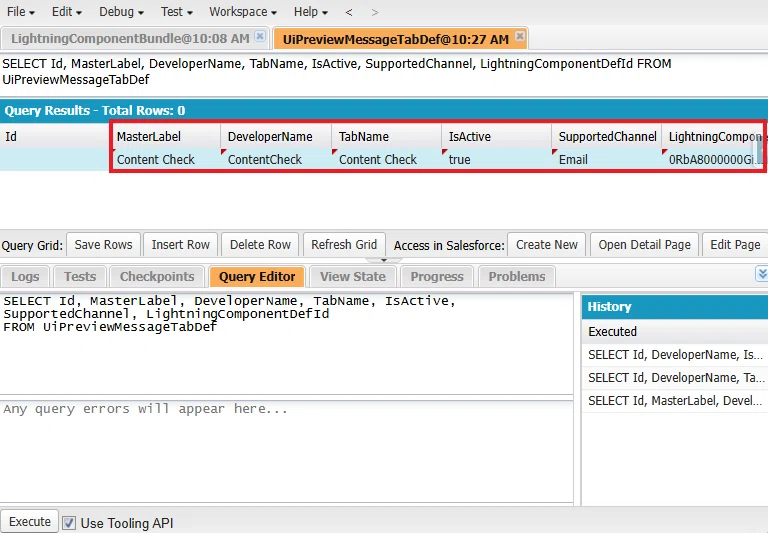Open the Tests tab
This screenshot has height=533, width=768.
click(80, 277)
